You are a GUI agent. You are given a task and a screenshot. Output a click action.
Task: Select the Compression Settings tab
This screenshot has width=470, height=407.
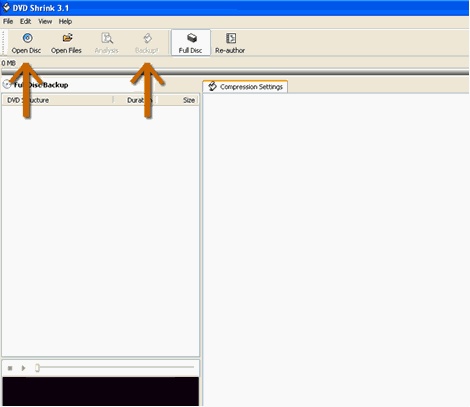click(245, 87)
